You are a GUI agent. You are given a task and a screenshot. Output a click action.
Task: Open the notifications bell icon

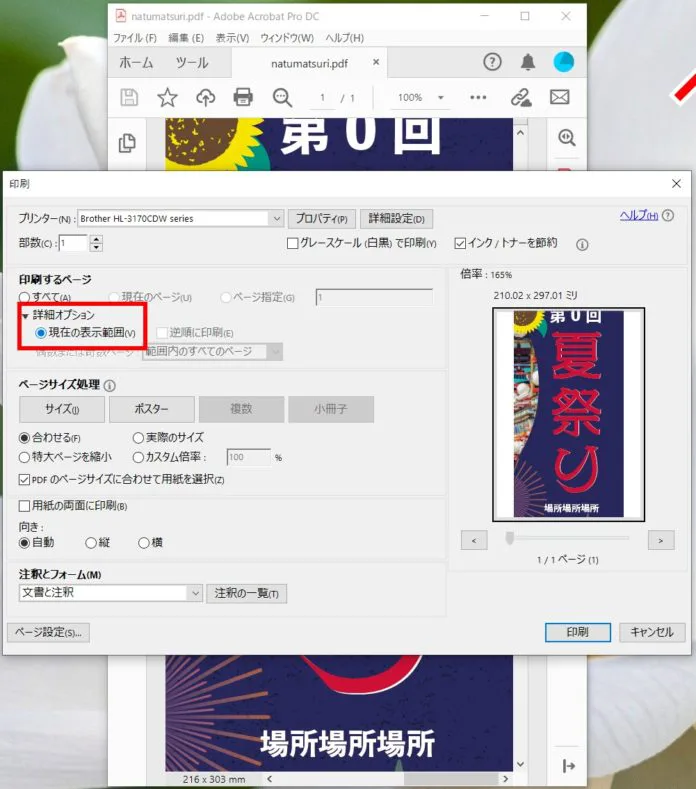527,62
